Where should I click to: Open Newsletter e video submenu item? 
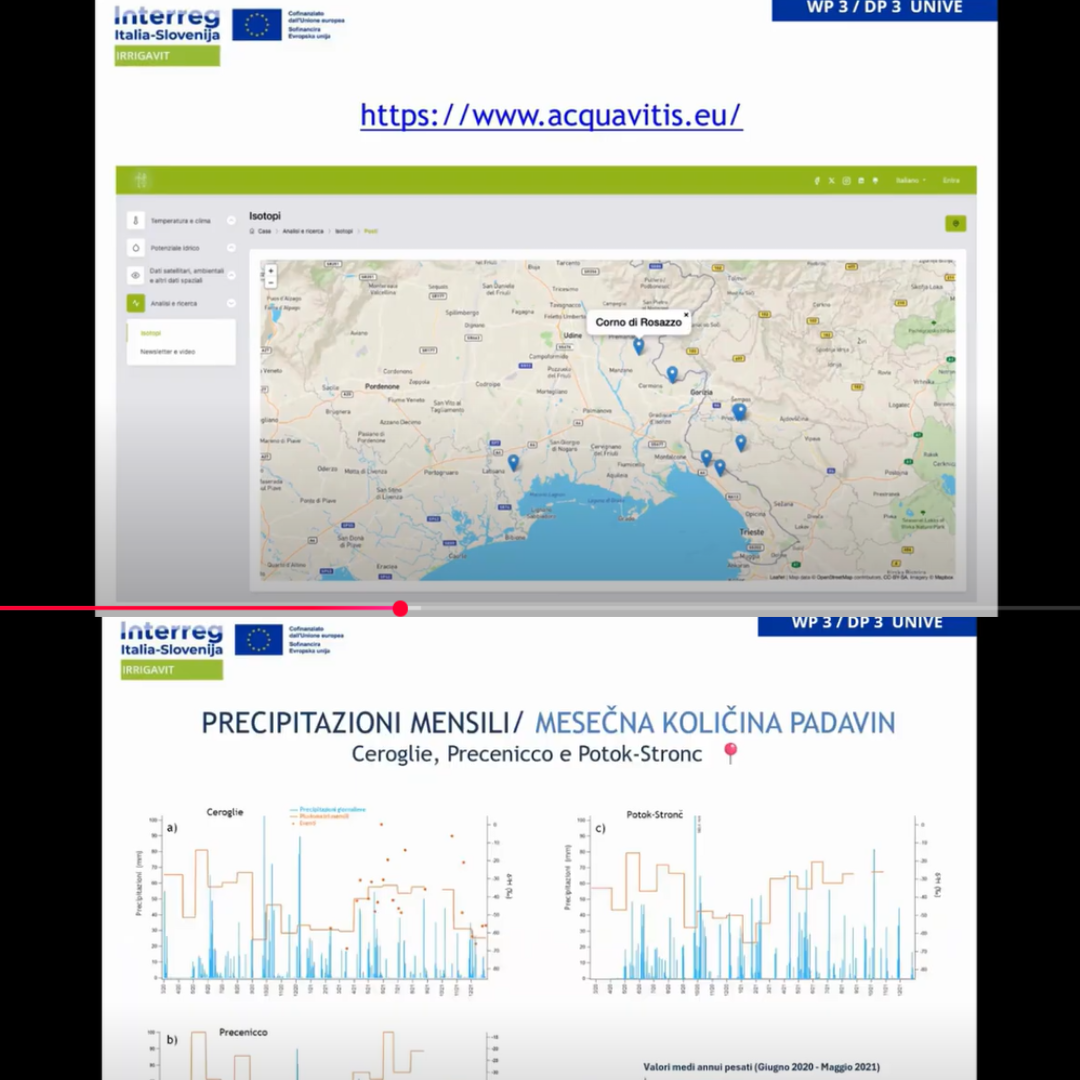(167, 351)
